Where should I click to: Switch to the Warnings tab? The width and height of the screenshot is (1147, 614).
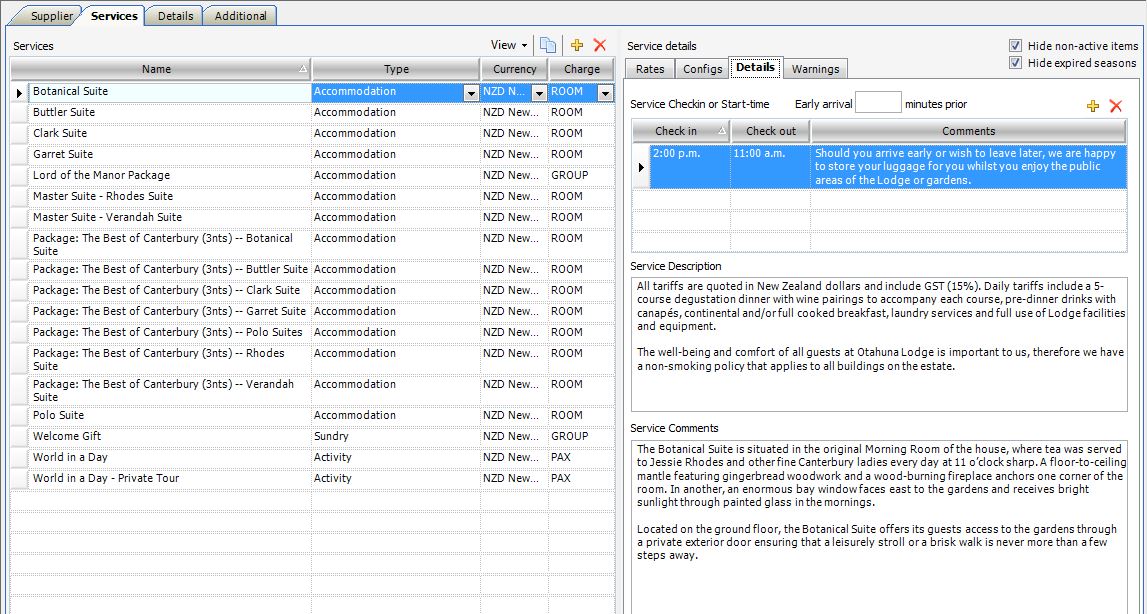[815, 69]
